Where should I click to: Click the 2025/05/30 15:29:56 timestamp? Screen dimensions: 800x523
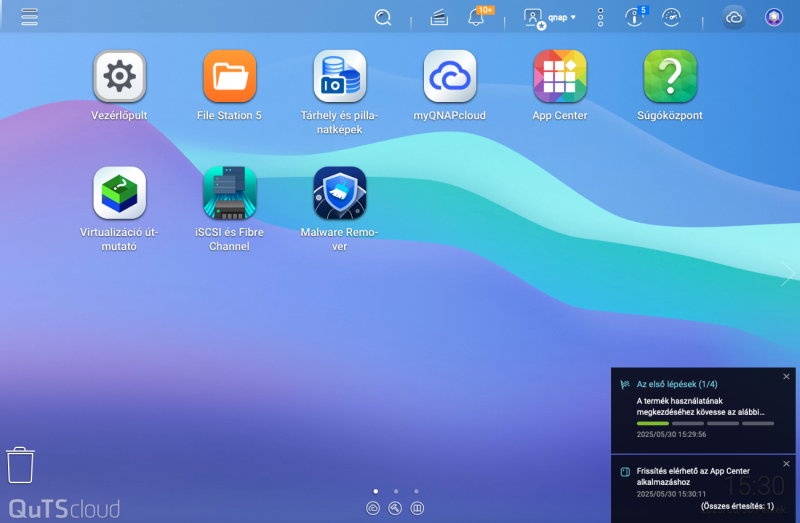click(671, 434)
